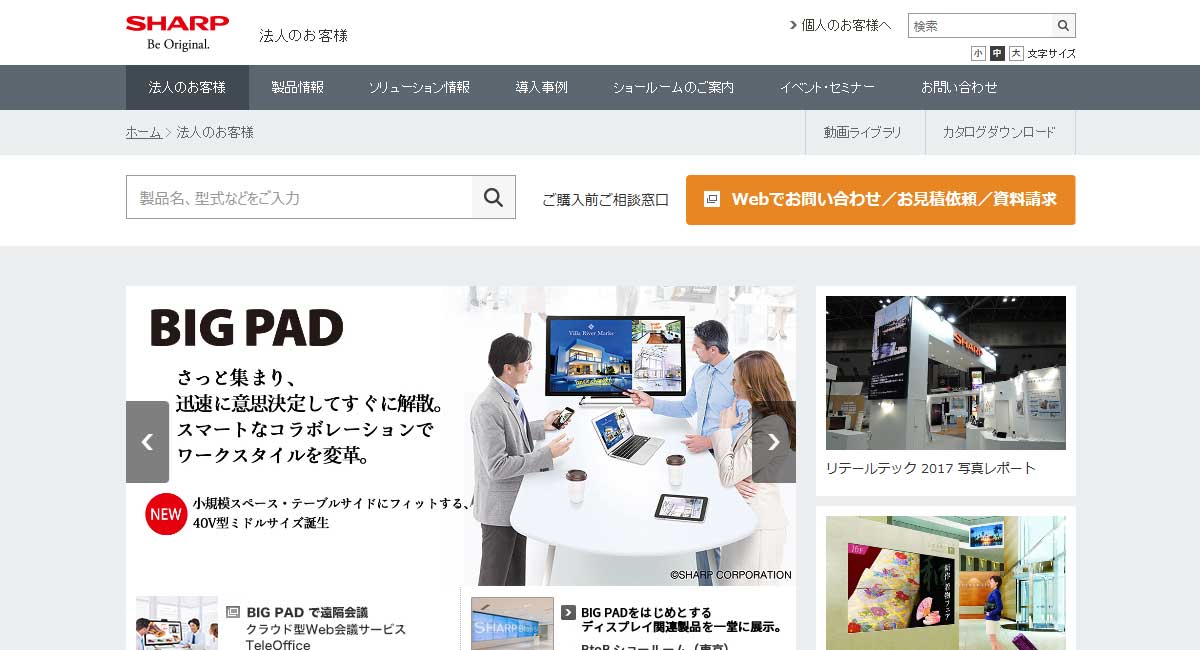Click the SHARP Be Original logo

point(177,33)
